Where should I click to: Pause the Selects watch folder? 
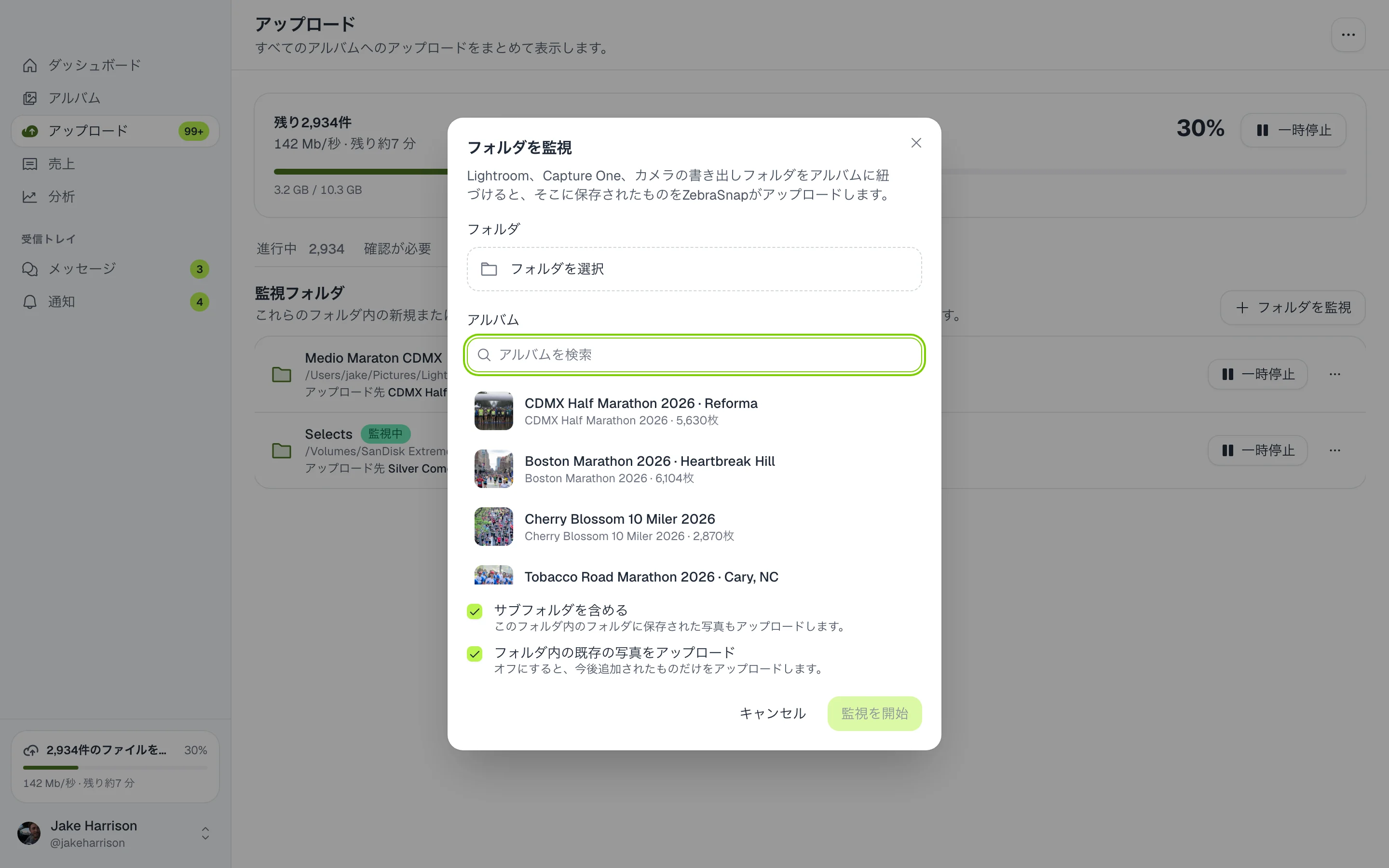coord(1257,450)
